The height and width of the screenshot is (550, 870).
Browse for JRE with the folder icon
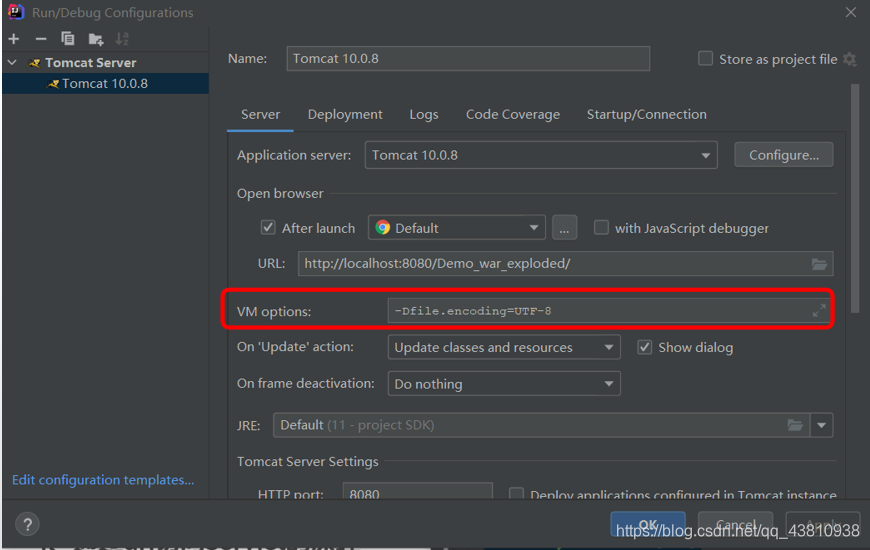[x=795, y=425]
